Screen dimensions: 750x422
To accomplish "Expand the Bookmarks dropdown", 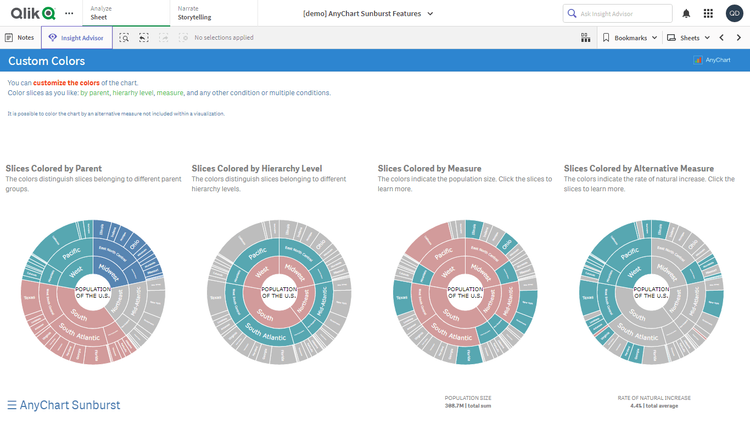I will pyautogui.click(x=630, y=37).
